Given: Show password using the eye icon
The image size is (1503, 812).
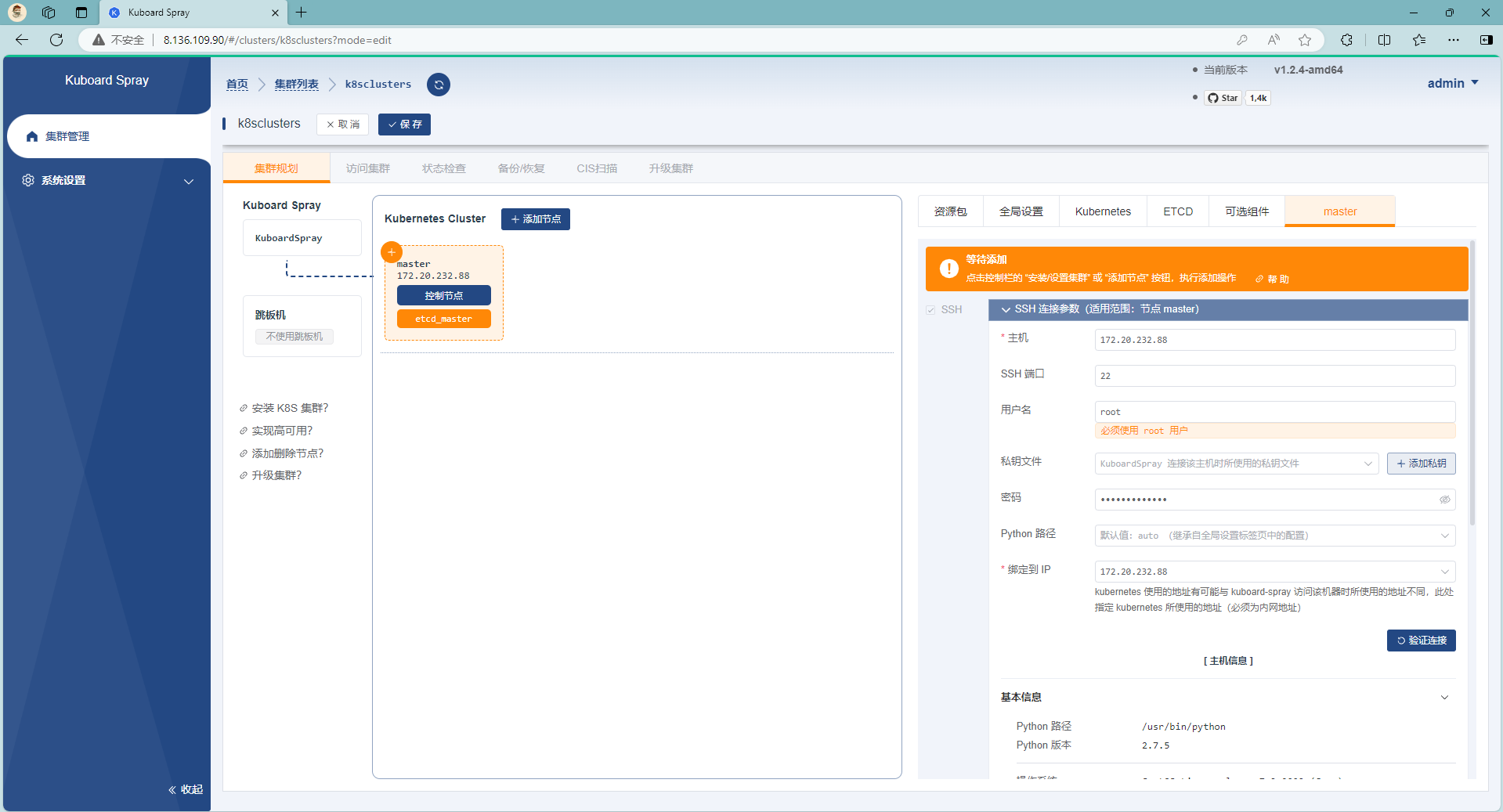Looking at the screenshot, I should point(1444,500).
